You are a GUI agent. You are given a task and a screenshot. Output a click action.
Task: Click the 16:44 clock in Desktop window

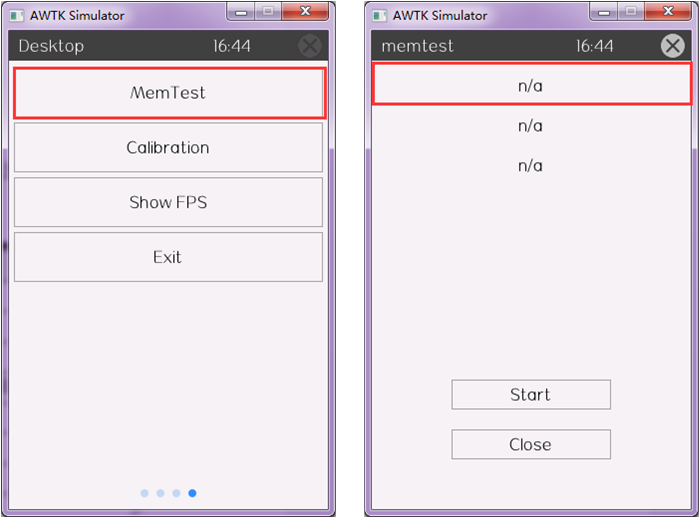(x=232, y=46)
